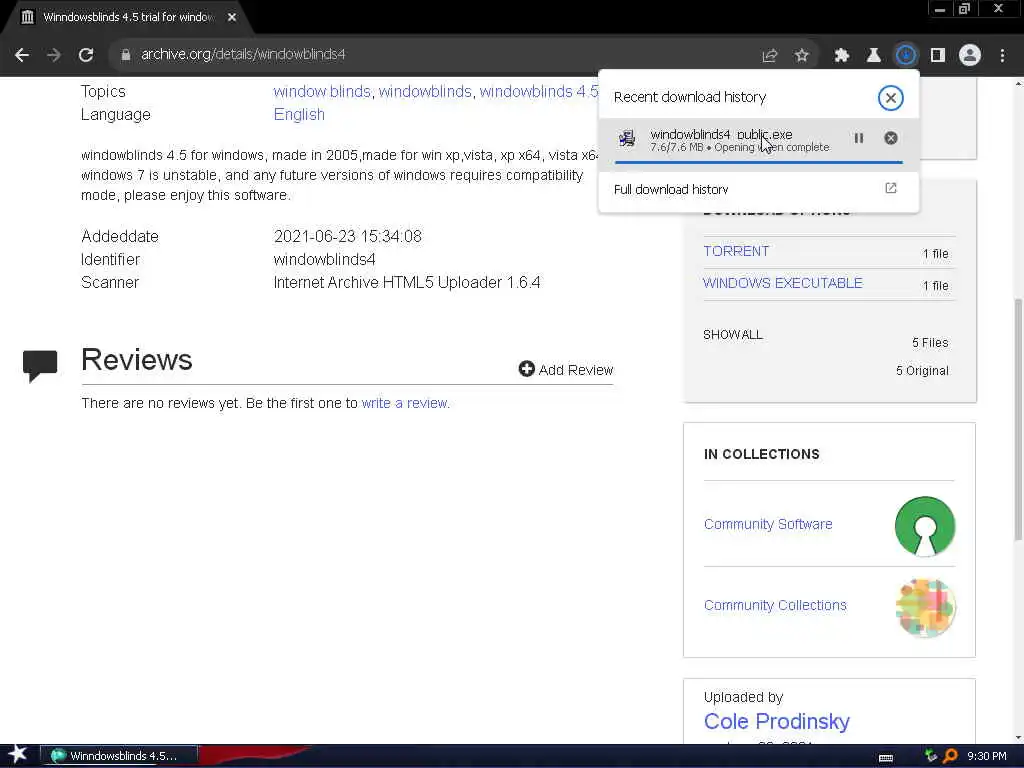Bookmark this page with the star
Screen dimensions: 1024x768
(802, 56)
